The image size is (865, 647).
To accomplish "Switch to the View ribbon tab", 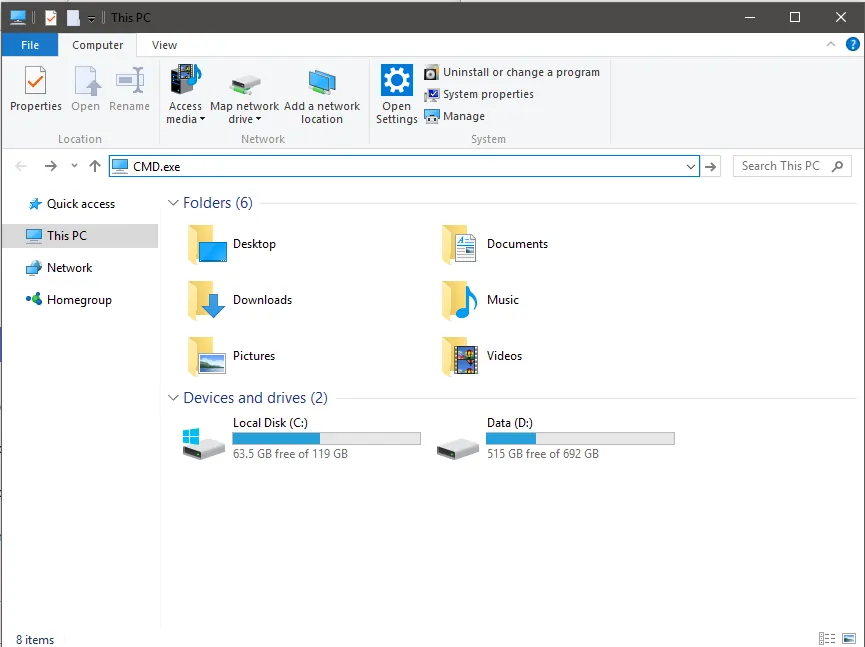I will (164, 45).
